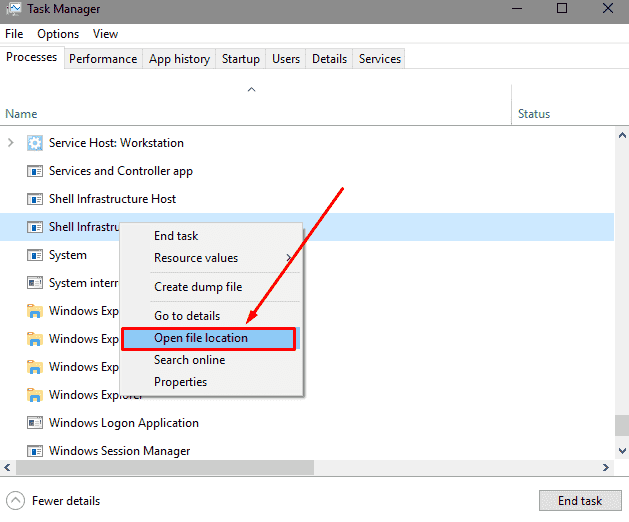Click the vertical scrollbar up arrow
The width and height of the screenshot is (629, 522).
coord(622,136)
